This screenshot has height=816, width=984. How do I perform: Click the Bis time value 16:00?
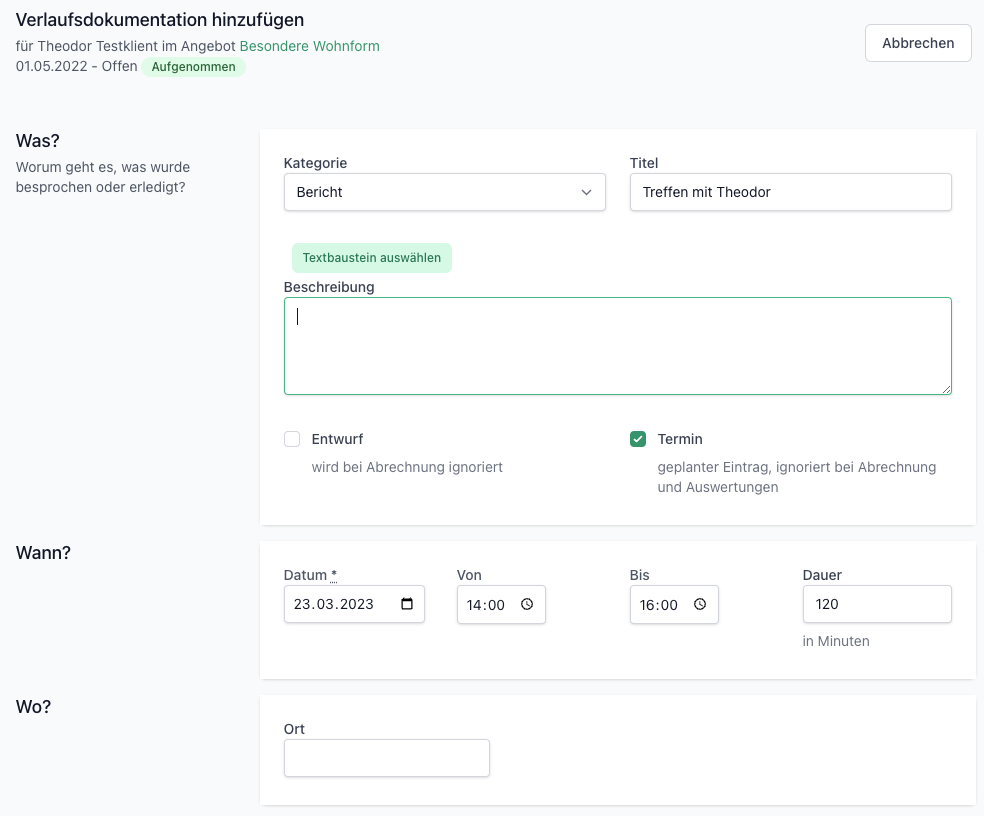[x=658, y=605]
